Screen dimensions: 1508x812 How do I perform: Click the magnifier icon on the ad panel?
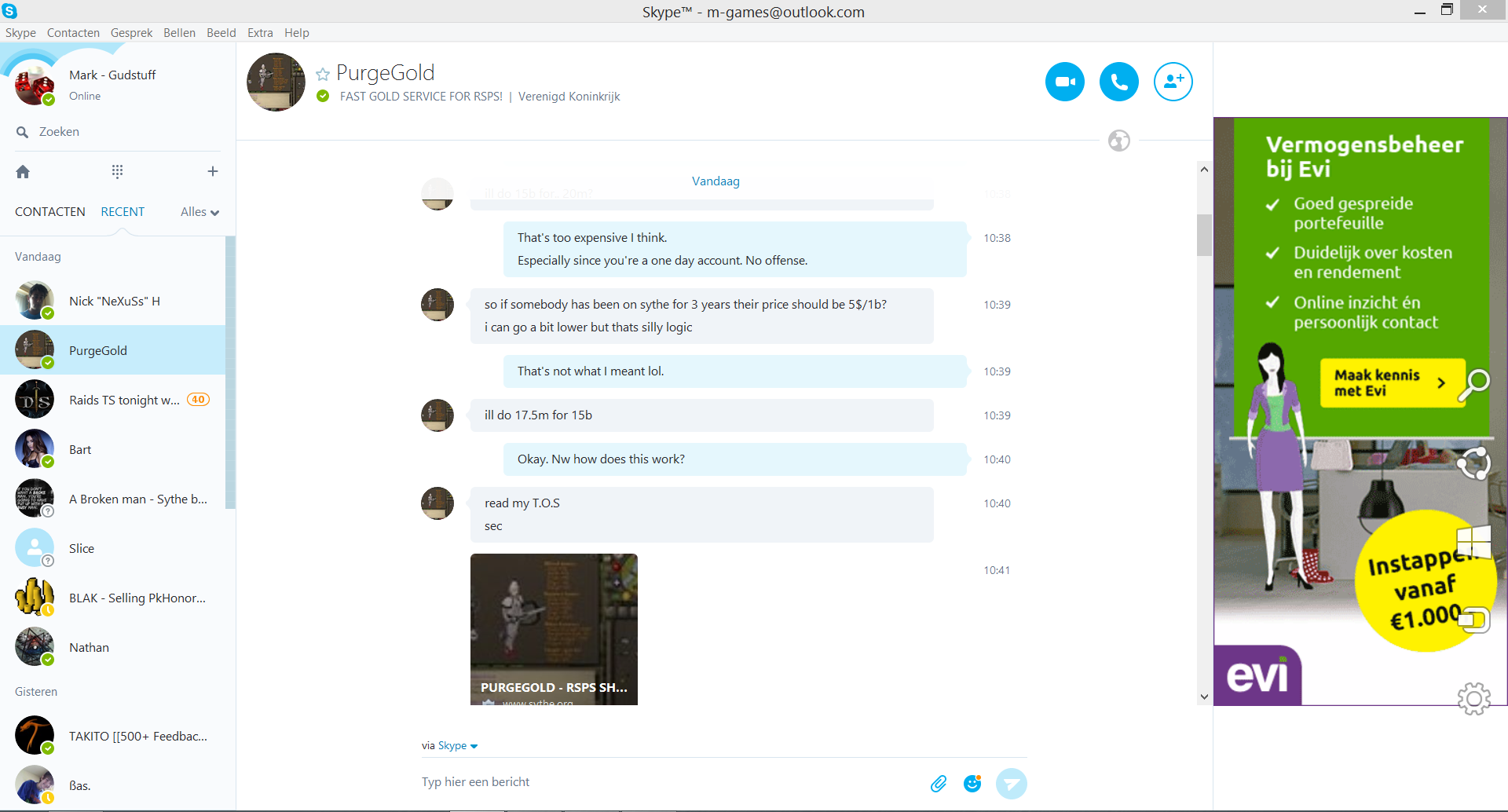(1474, 384)
